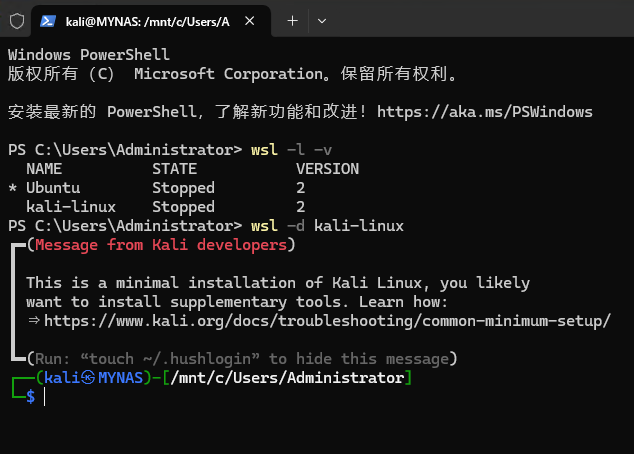Close the kali@MYNAS terminal tab
The image size is (634, 454).
point(249,21)
